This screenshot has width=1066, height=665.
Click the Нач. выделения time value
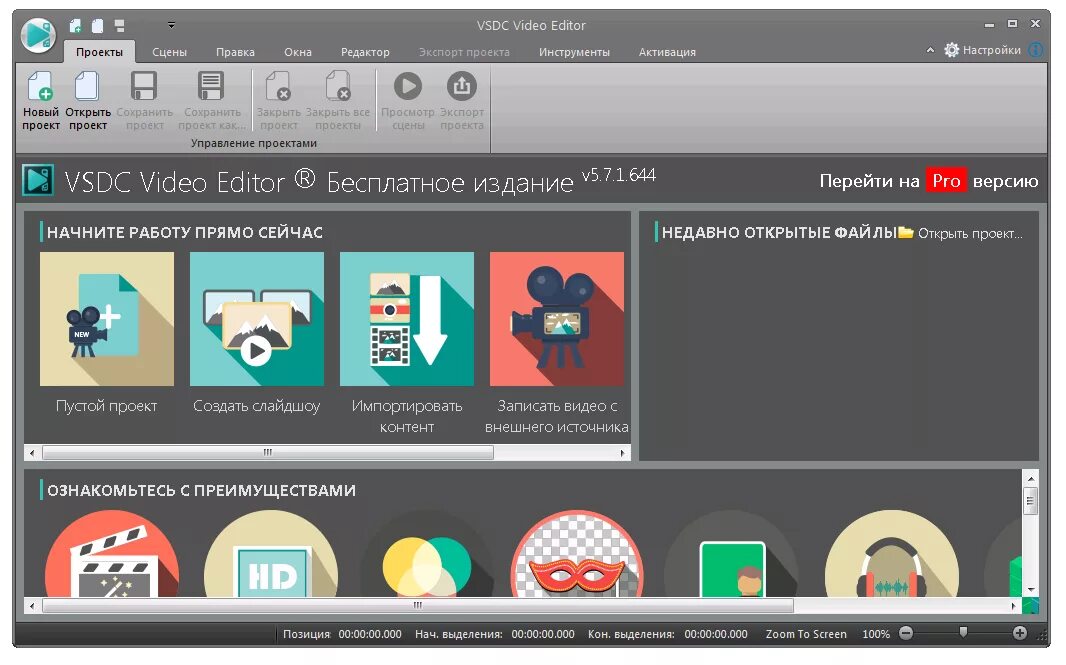[543, 634]
